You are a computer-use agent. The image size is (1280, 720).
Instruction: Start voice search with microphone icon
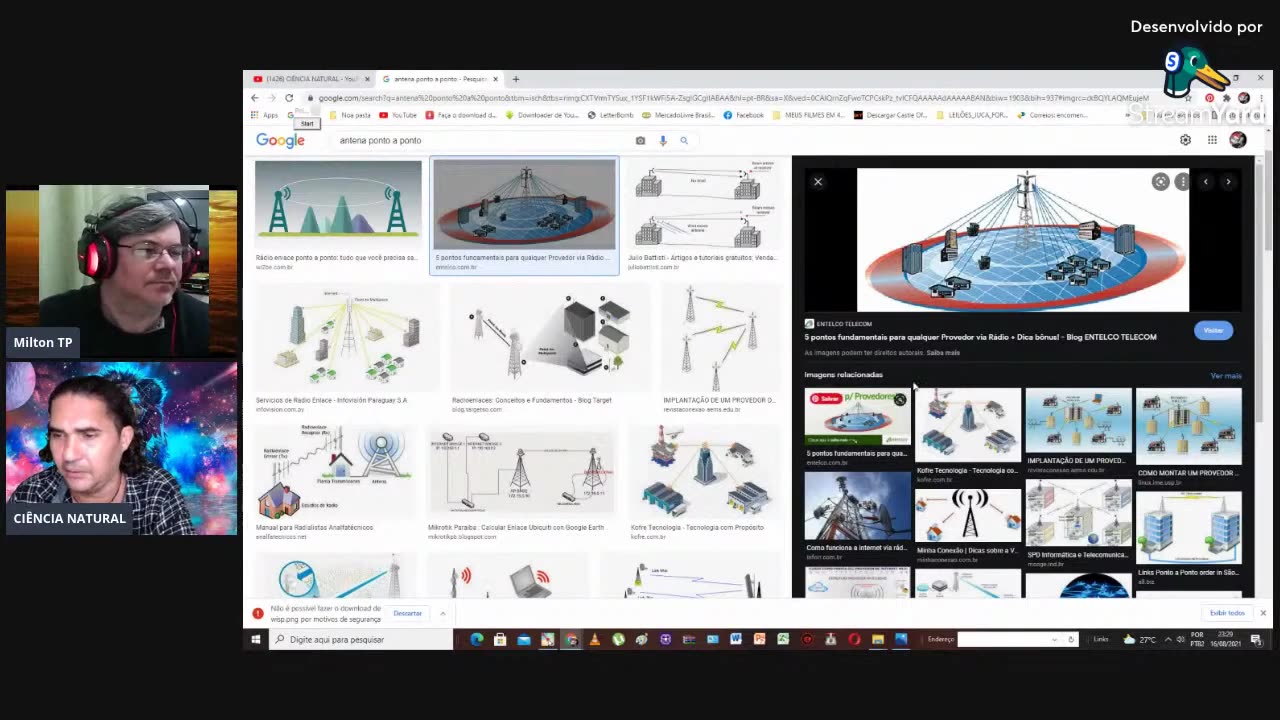click(x=662, y=140)
